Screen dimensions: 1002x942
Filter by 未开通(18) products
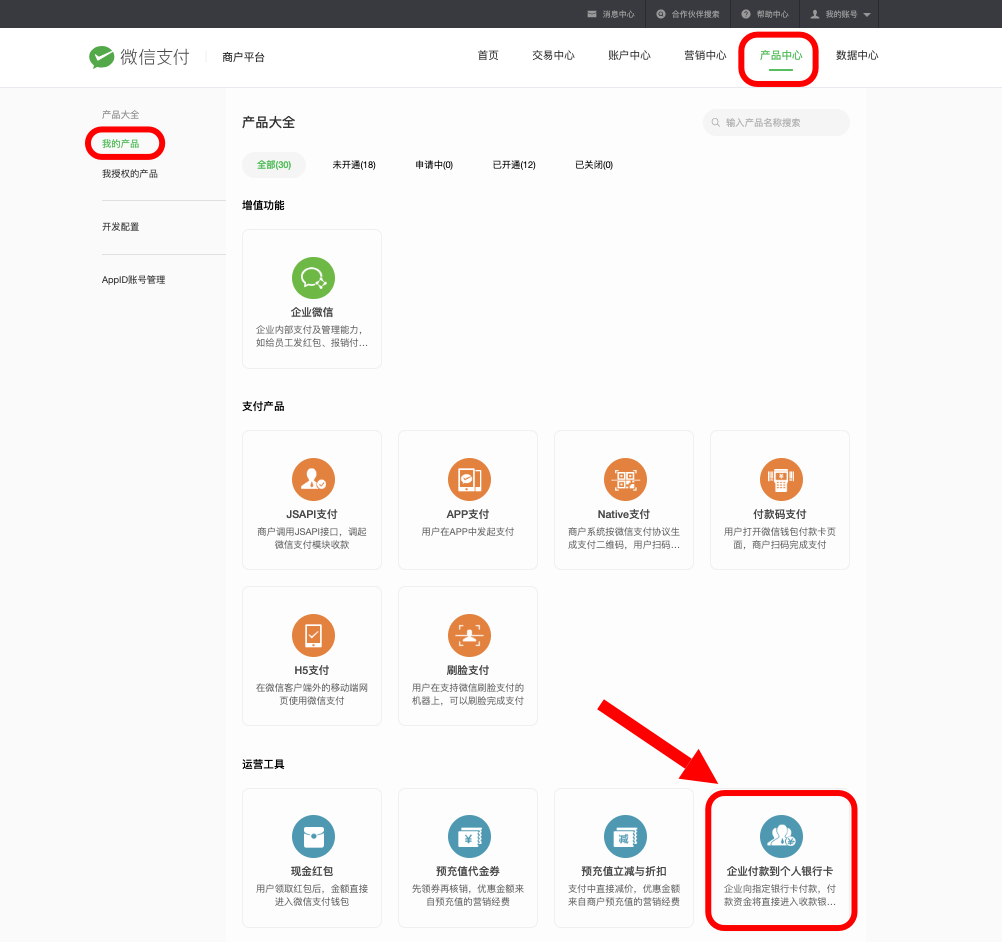pos(354,165)
